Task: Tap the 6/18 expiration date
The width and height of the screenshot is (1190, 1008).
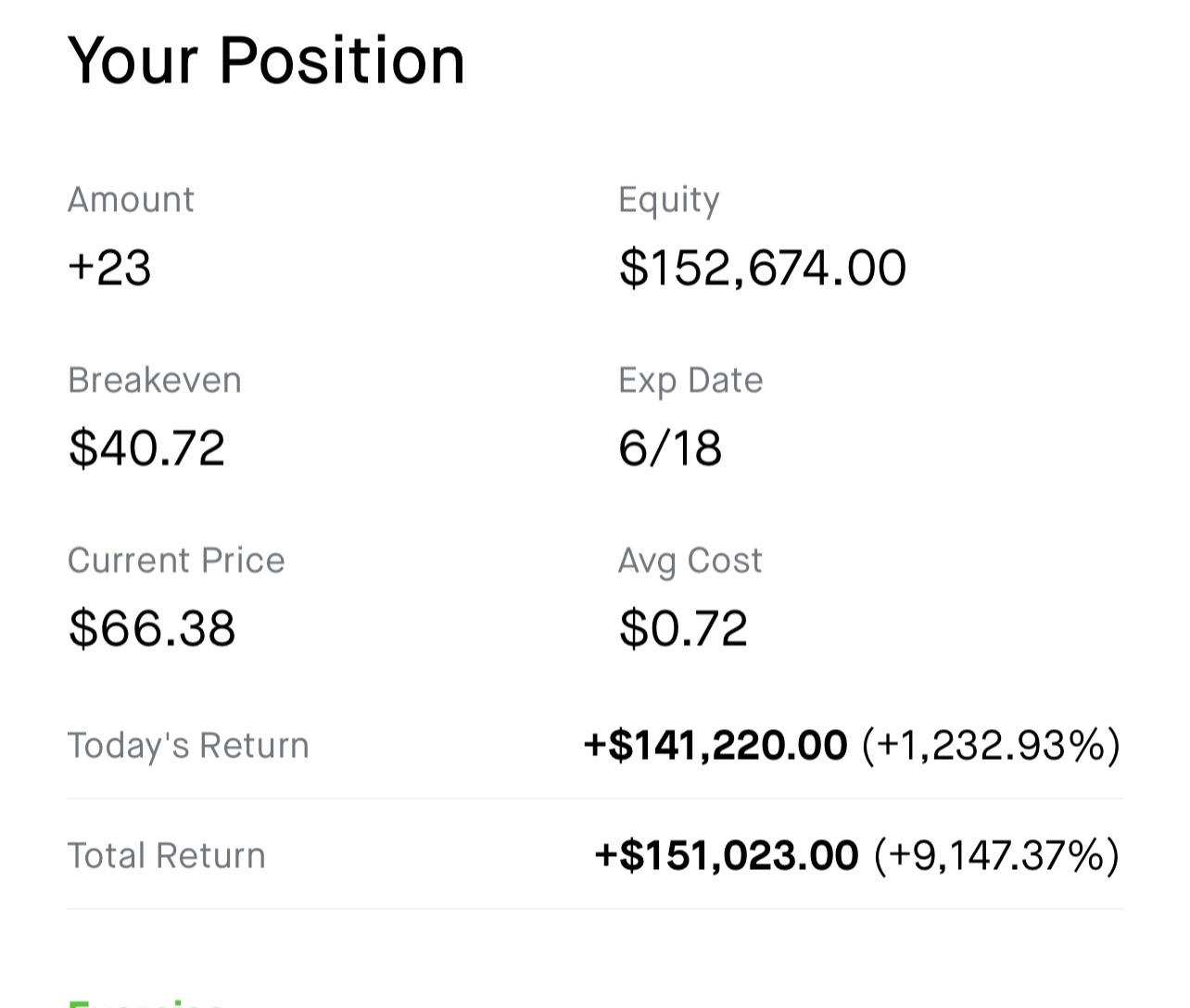Action: coord(669,448)
